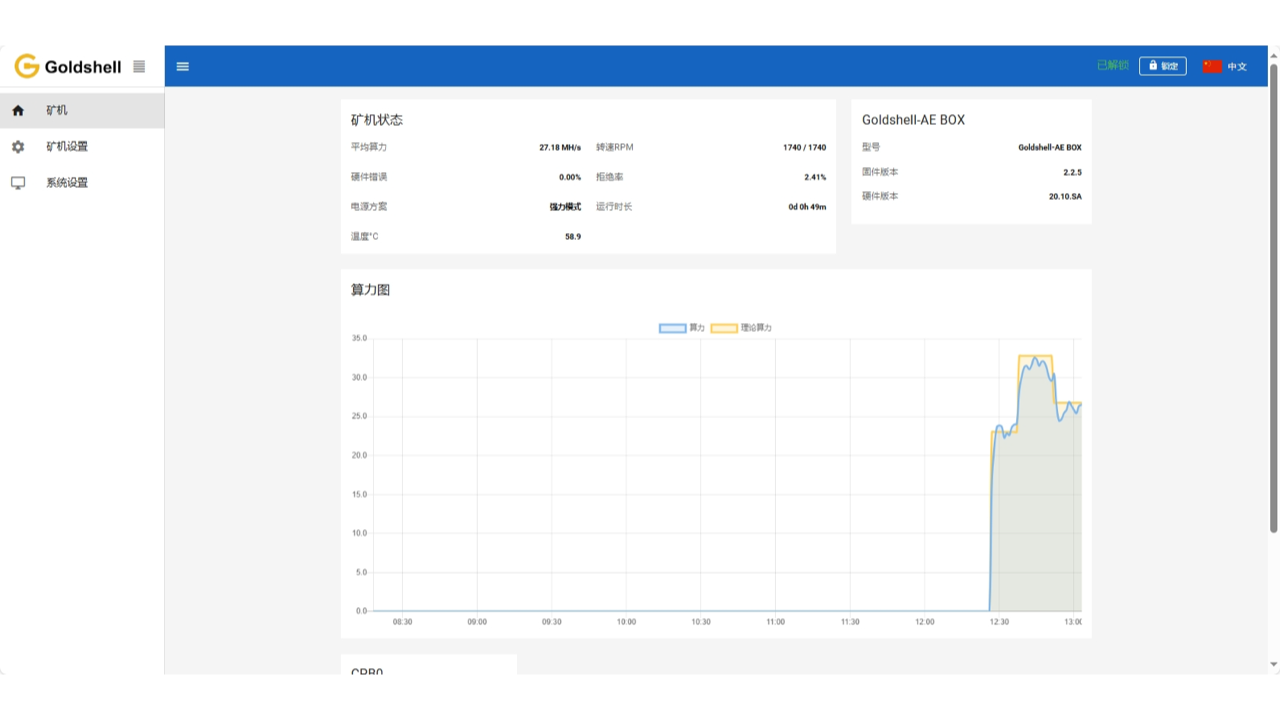Open the hamburger menu in the blue header

coord(183,67)
